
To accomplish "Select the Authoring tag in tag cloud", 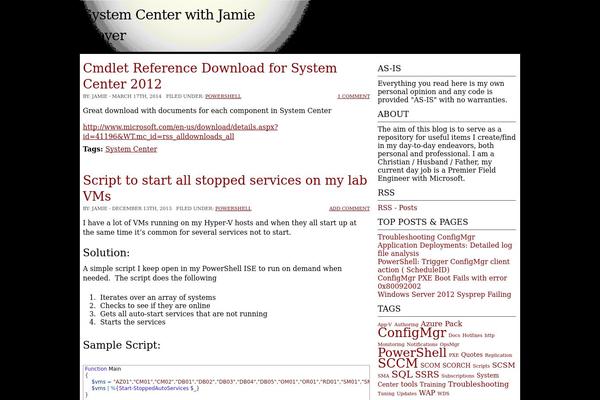I will (x=406, y=325).
